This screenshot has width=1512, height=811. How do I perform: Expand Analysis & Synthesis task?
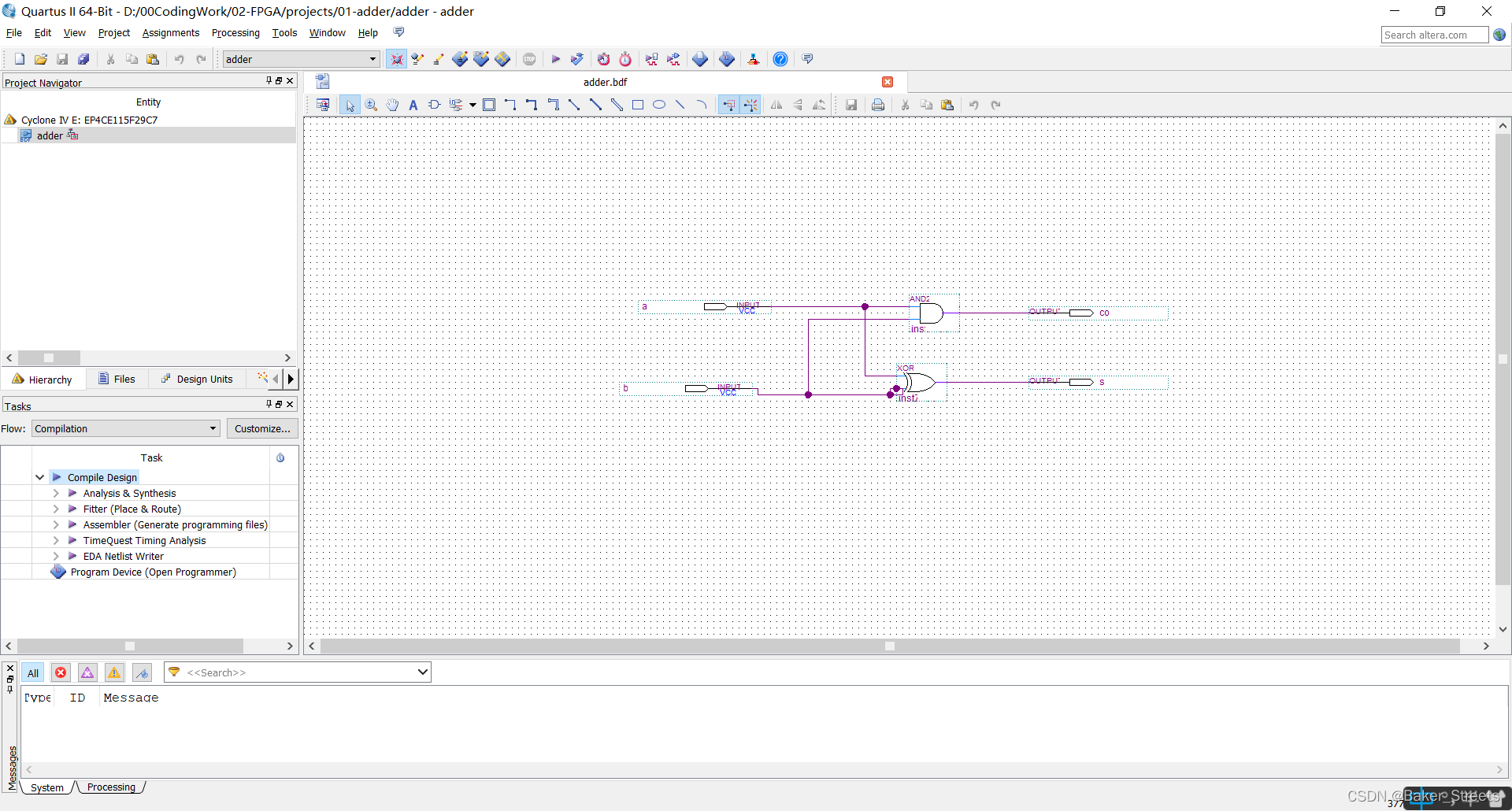(x=56, y=493)
